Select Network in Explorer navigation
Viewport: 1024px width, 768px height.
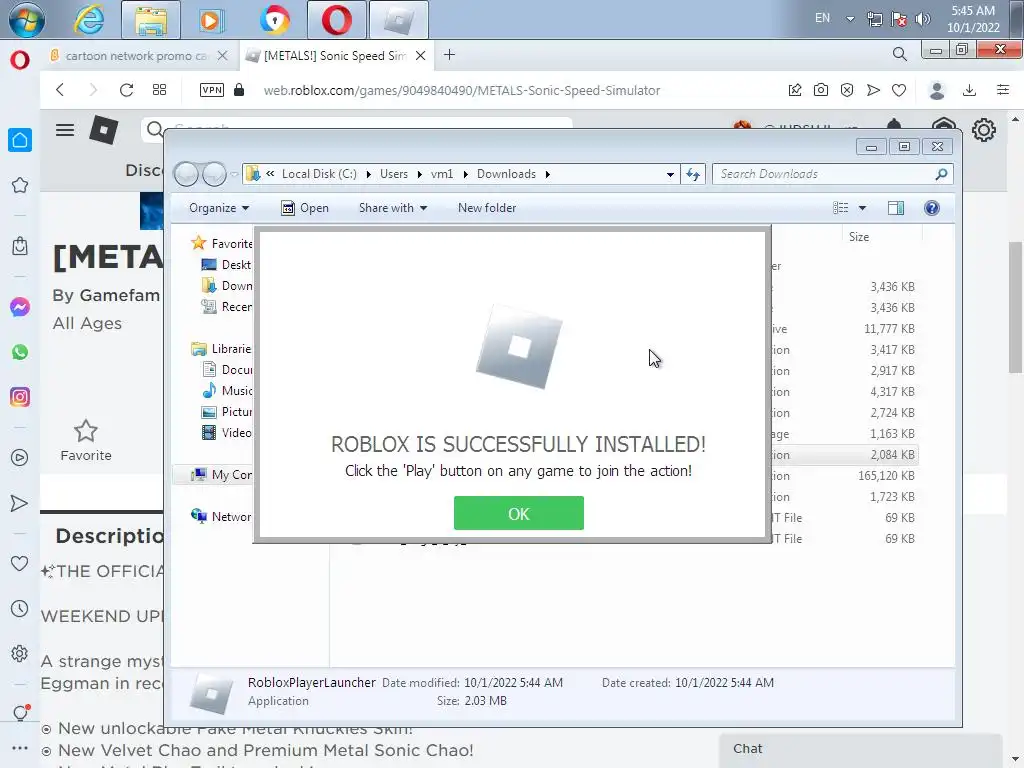click(221, 517)
